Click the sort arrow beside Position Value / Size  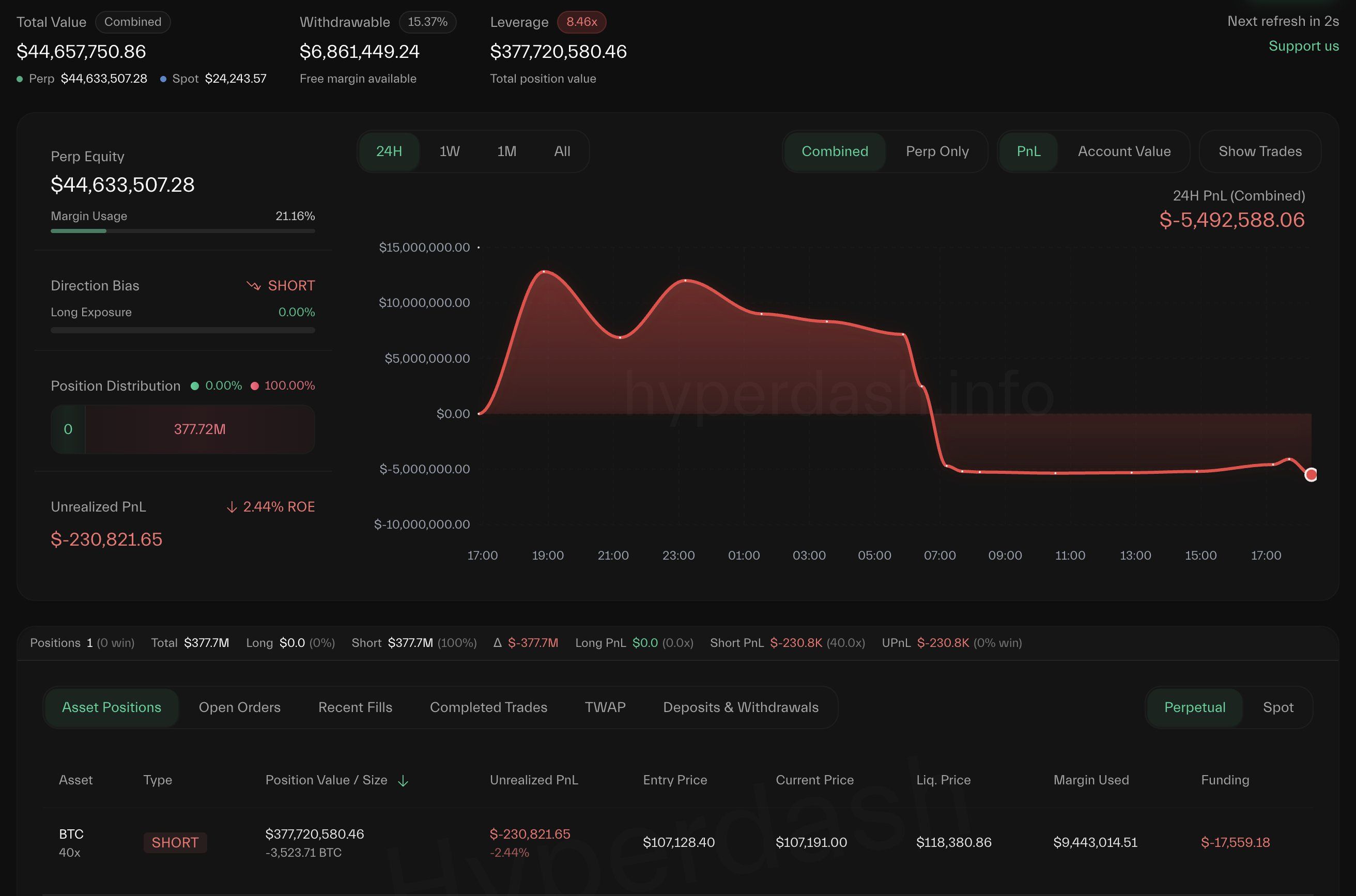403,781
